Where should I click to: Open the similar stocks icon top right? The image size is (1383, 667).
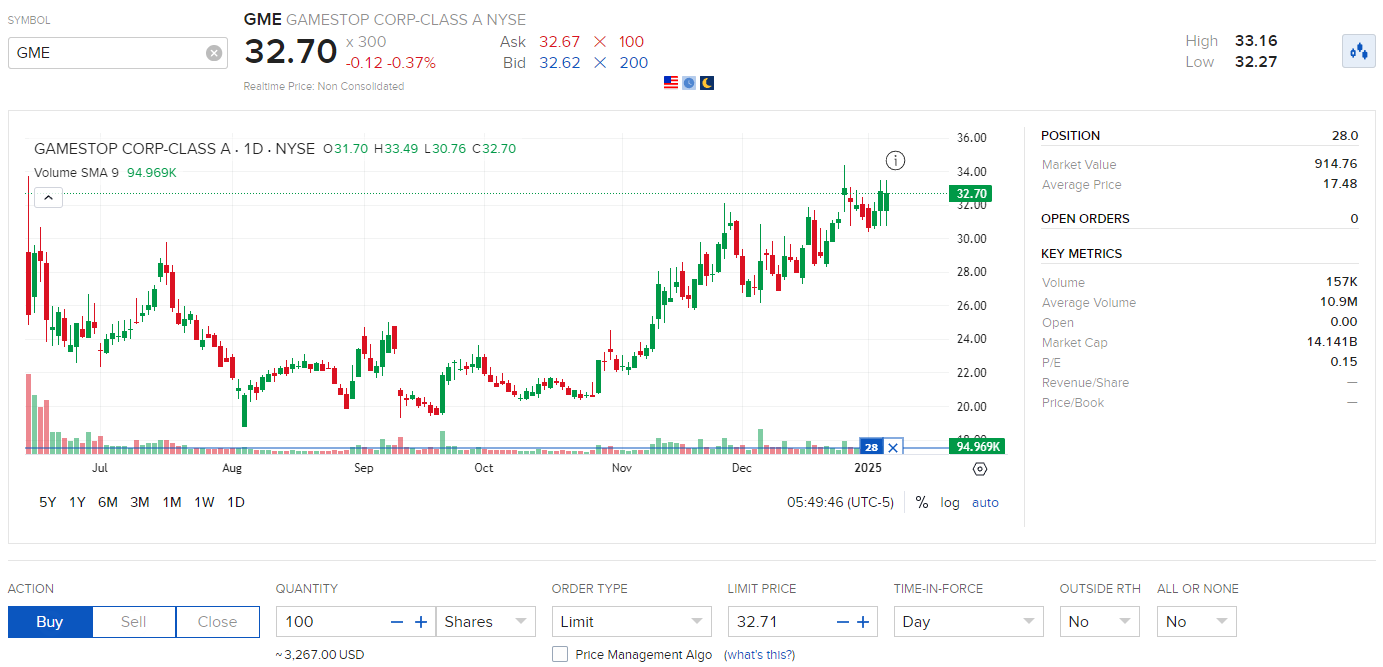click(x=1358, y=51)
